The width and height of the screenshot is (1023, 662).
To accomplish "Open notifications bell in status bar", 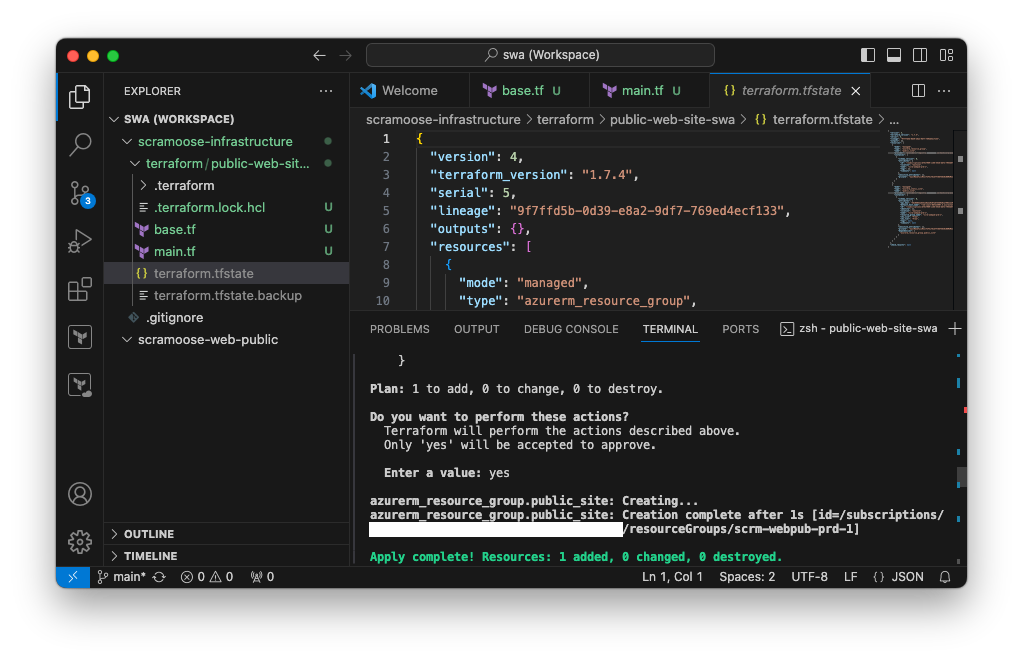I will pos(945,577).
